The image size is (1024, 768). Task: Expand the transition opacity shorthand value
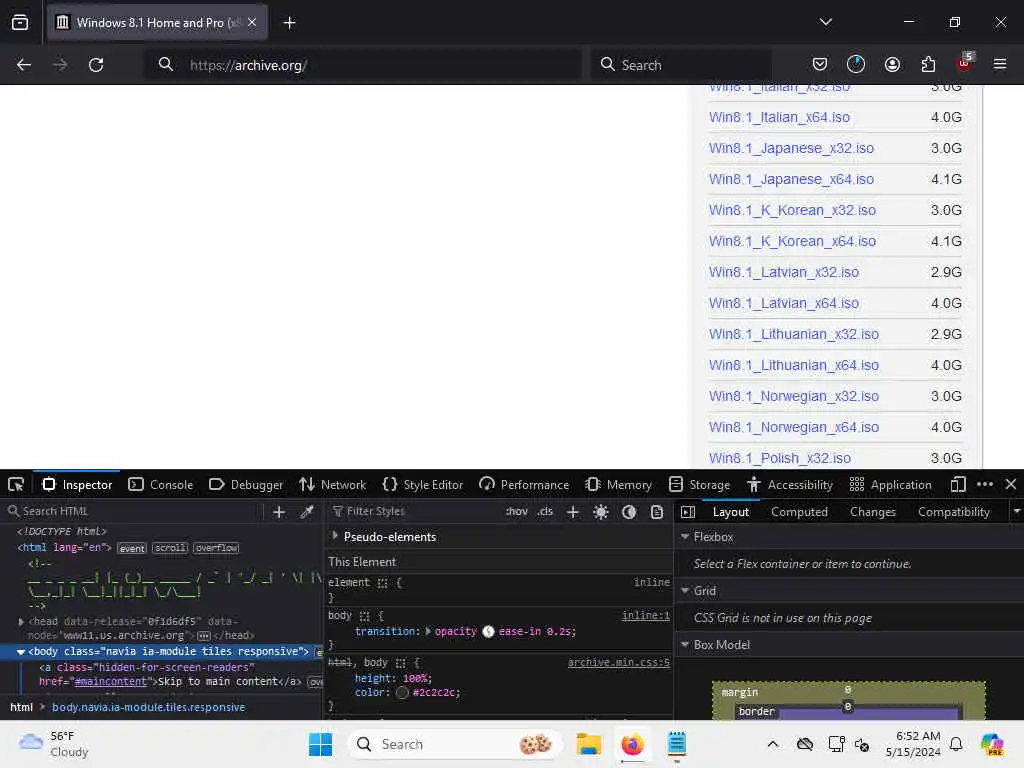pos(428,632)
